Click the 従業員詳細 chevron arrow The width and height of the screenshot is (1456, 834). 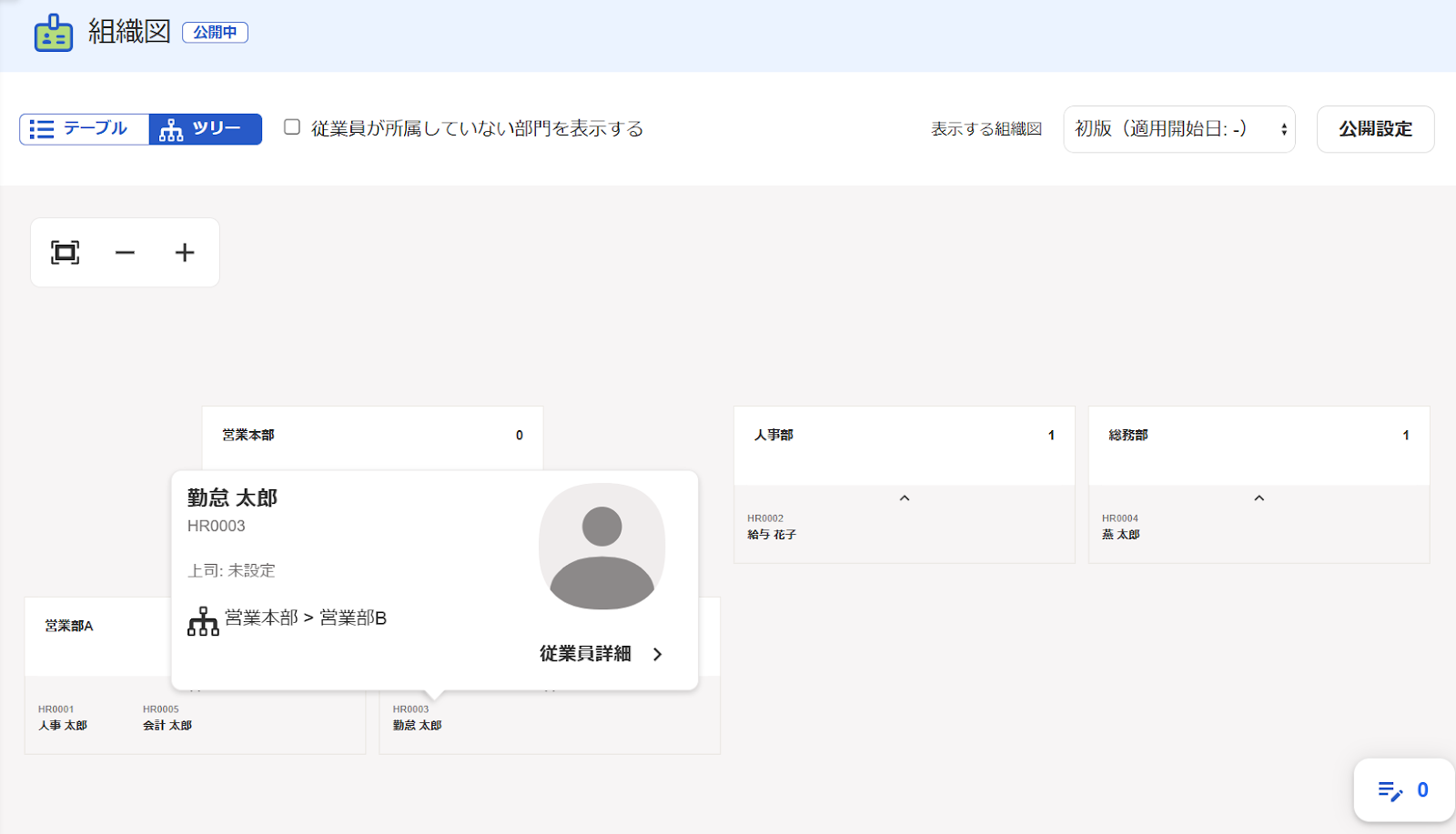(658, 654)
